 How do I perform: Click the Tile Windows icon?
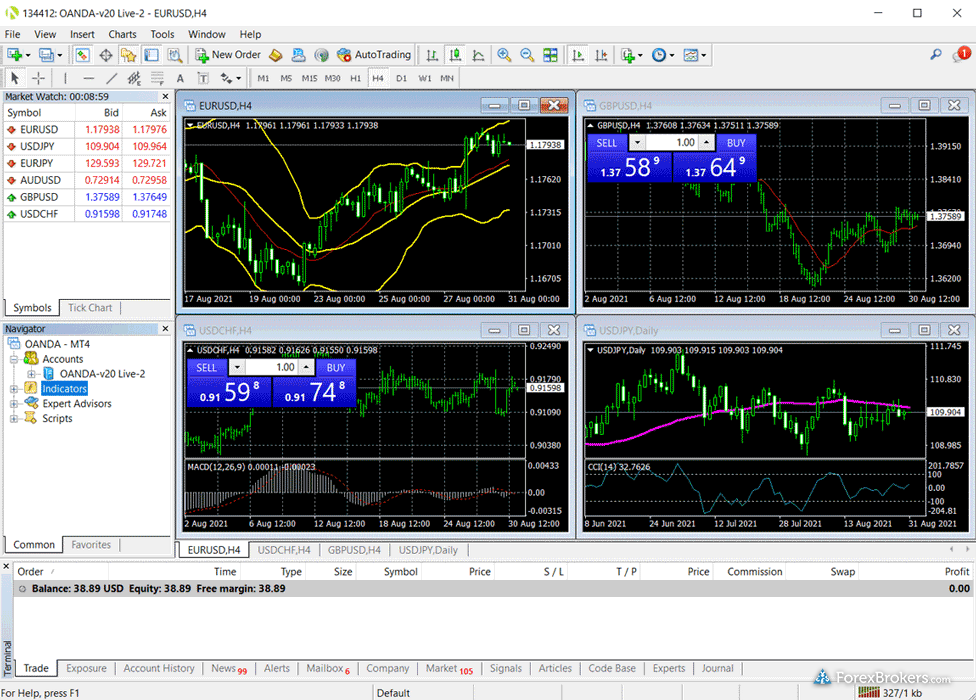(x=551, y=55)
